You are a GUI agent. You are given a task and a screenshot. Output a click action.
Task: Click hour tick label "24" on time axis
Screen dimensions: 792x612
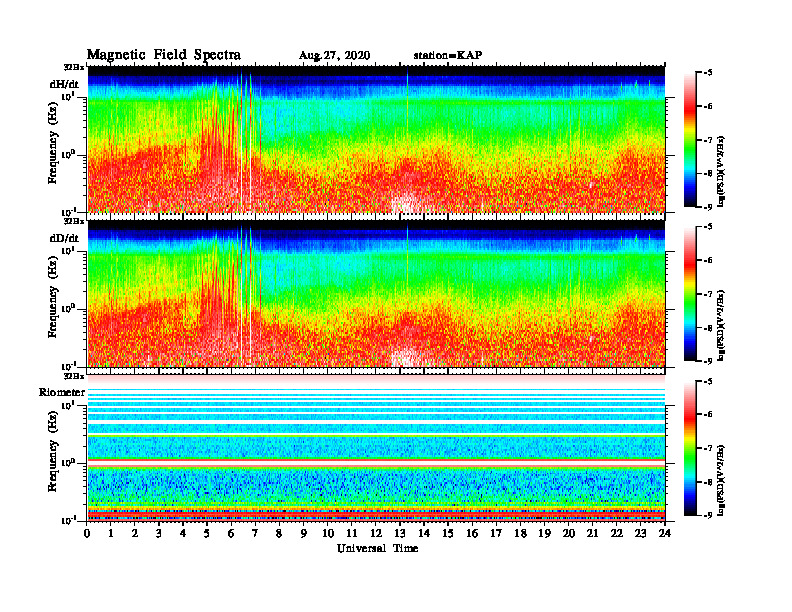point(665,533)
